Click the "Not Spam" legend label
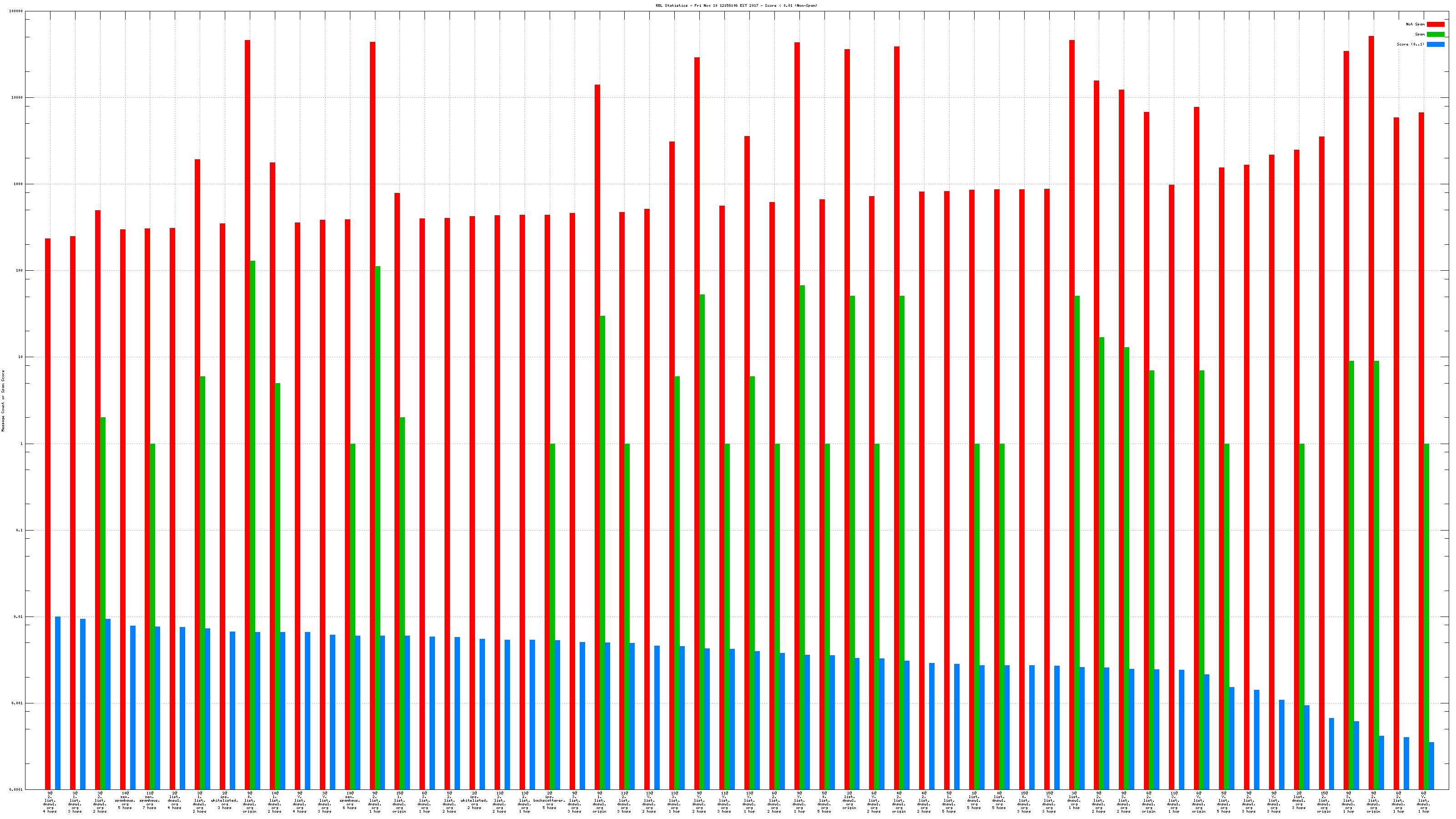 1415,24
